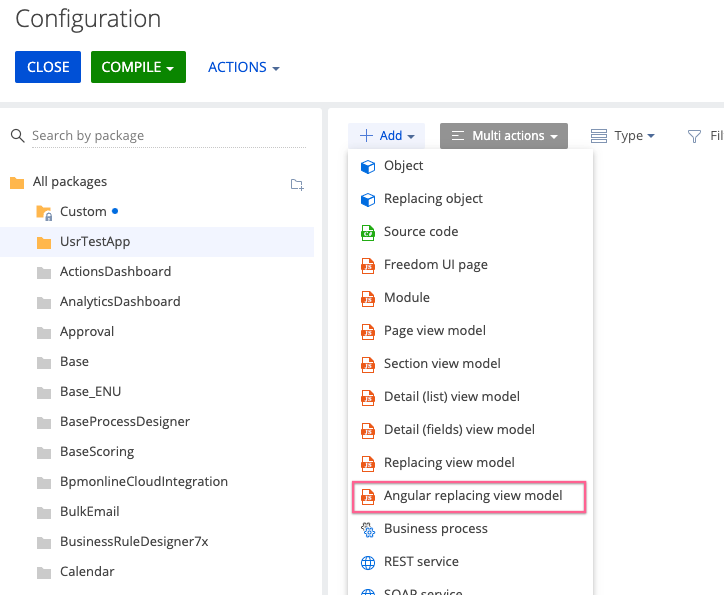Click the locked Custom folder icon
This screenshot has width=724, height=595.
(44, 213)
